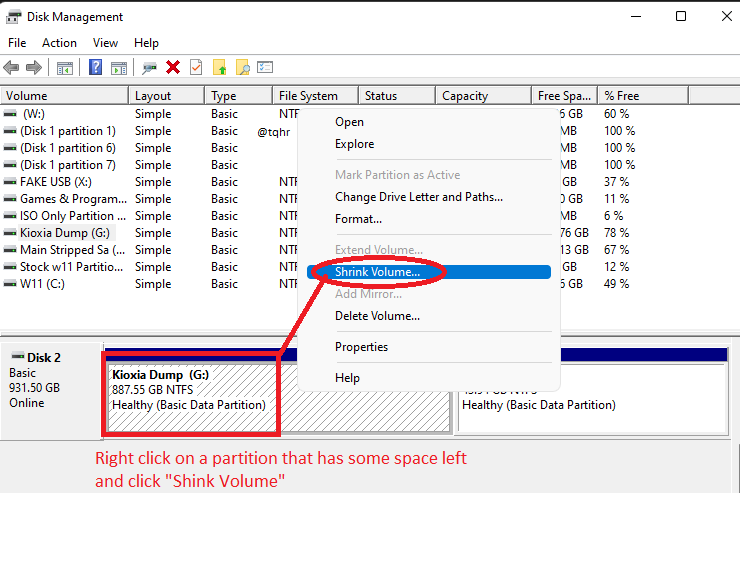
Task: Click the magnifier search toolbar icon
Action: click(x=242, y=68)
